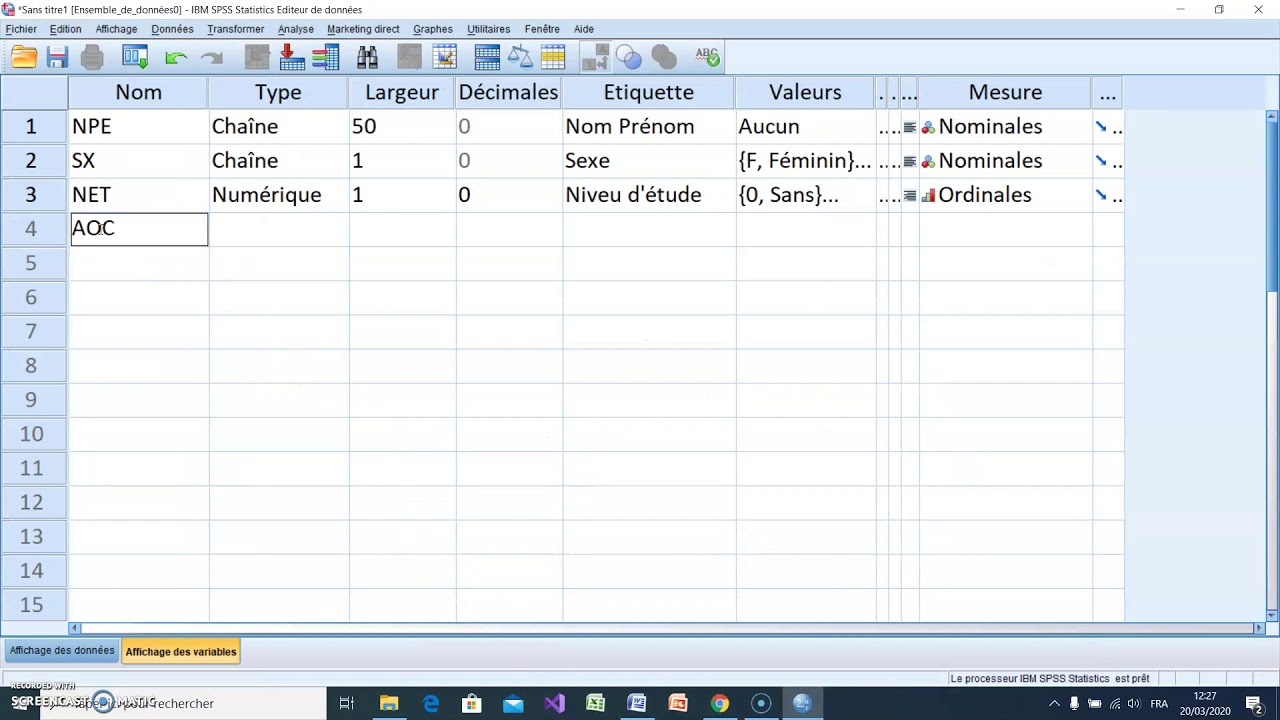The image size is (1280, 720).
Task: Click the Largeur column header
Action: (x=402, y=92)
